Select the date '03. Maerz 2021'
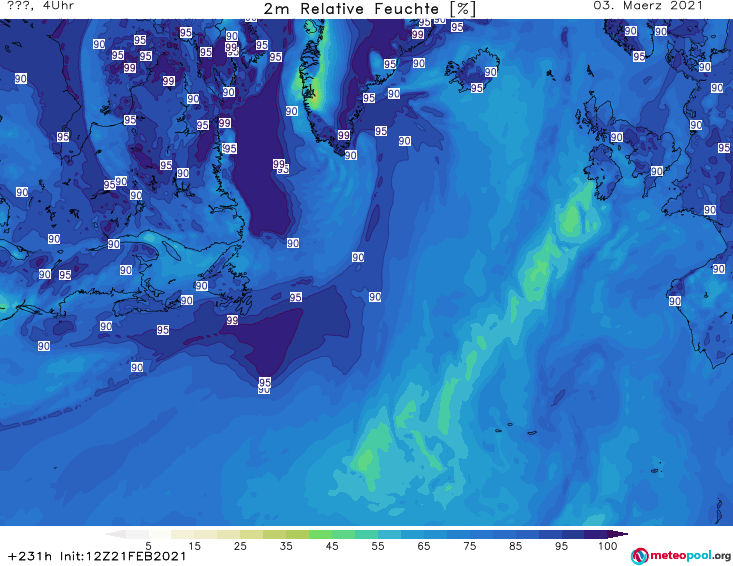Viewport: 733px width, 566px height. [x=648, y=6]
